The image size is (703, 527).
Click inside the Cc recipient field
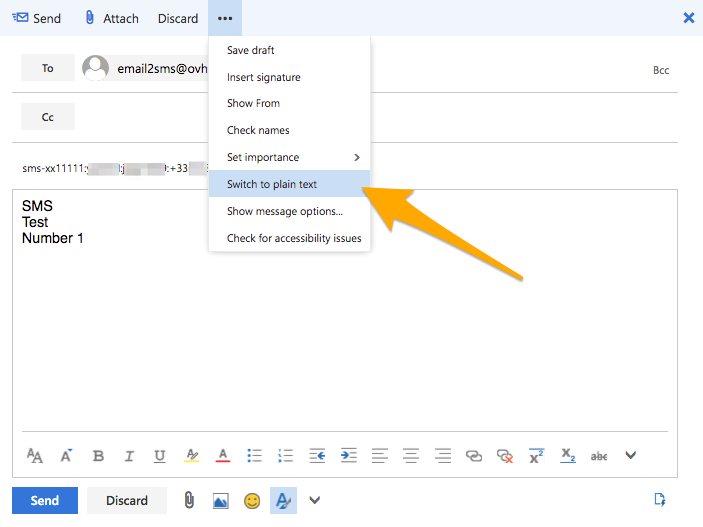[x=370, y=117]
